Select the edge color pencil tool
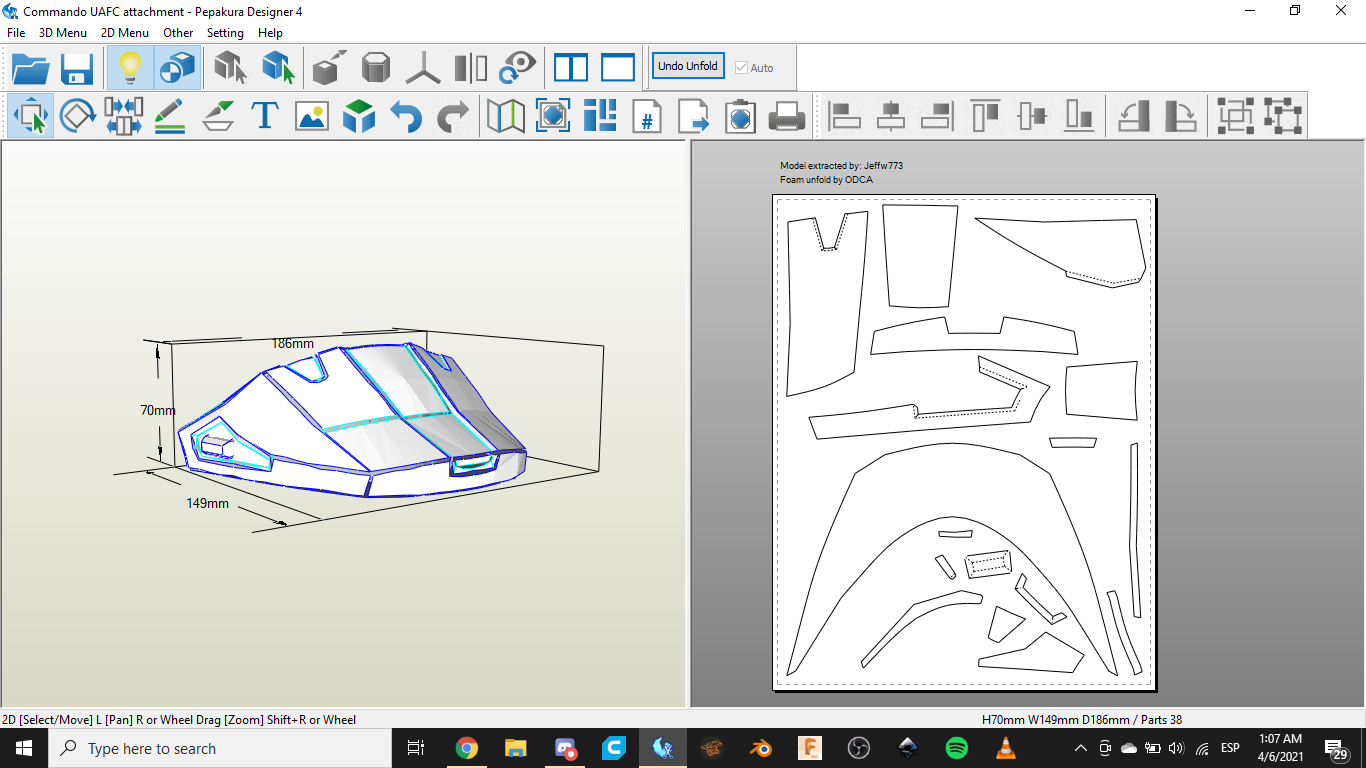The width and height of the screenshot is (1366, 768). coord(170,116)
